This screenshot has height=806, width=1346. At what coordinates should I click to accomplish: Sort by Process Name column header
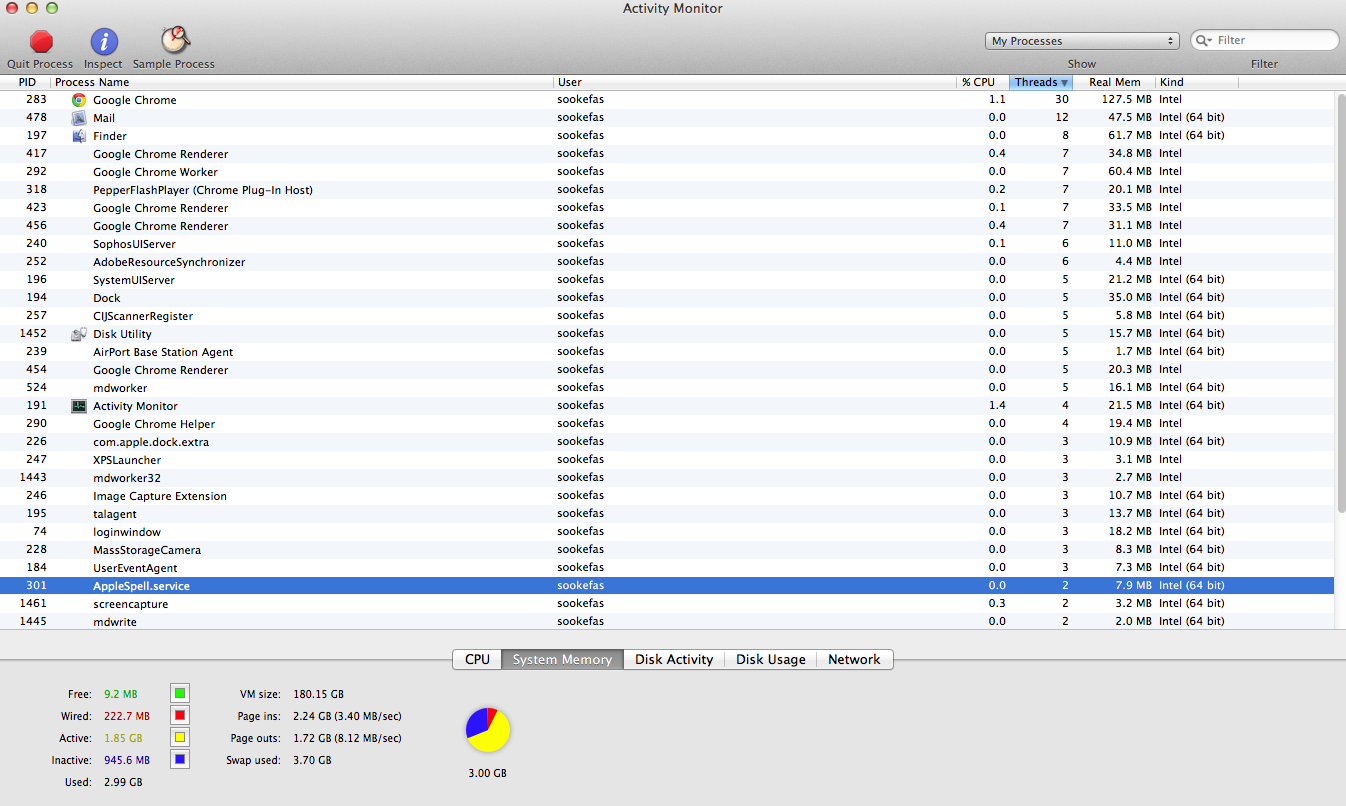pos(302,82)
